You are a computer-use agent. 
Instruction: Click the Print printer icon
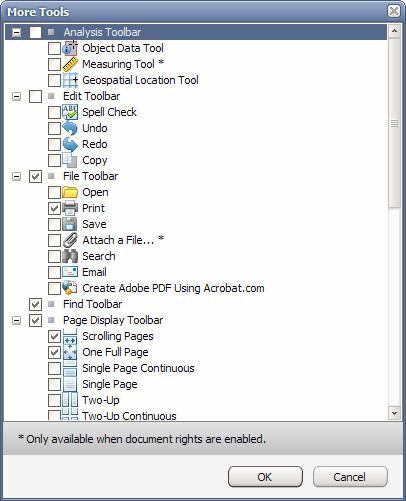coord(70,208)
